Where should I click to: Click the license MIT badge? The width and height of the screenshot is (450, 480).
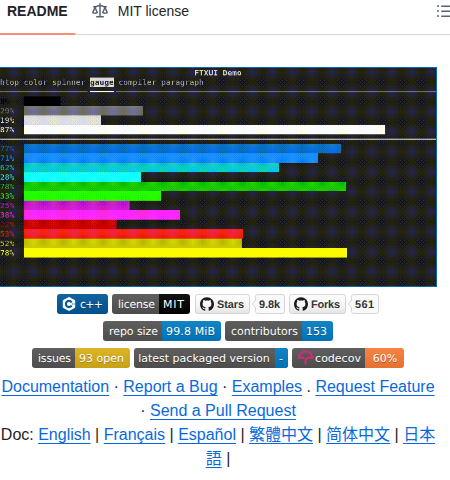pos(151,304)
